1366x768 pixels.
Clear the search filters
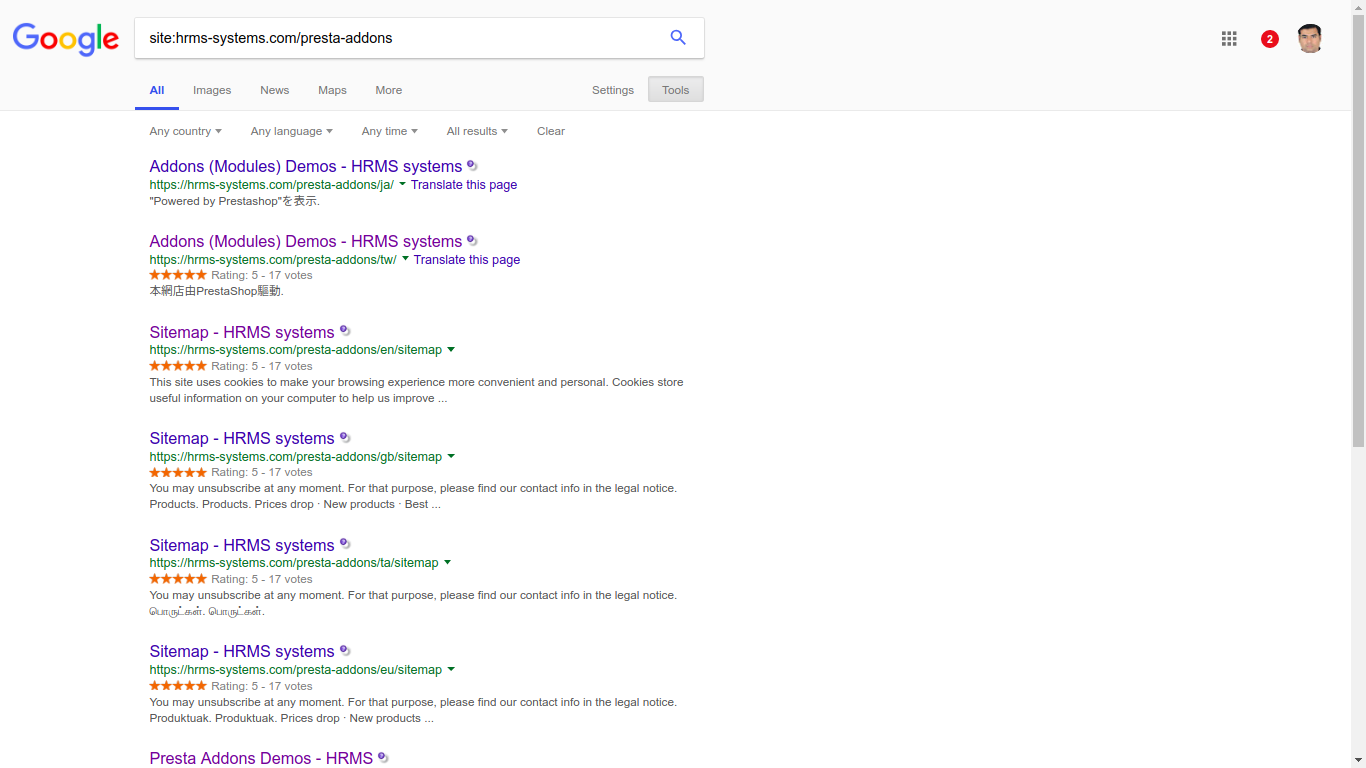click(x=551, y=131)
